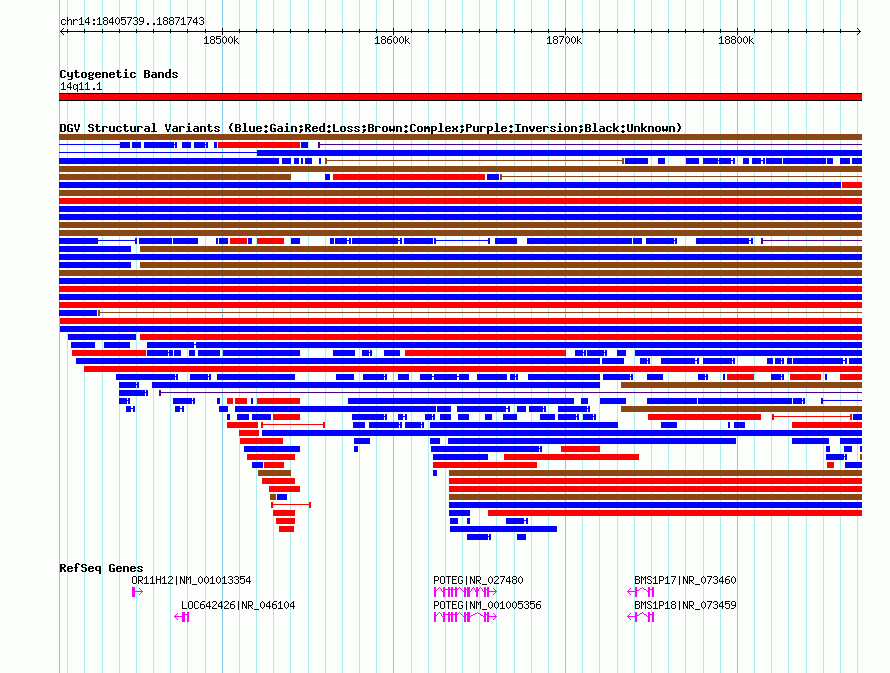The width and height of the screenshot is (890, 673).
Task: Open the POTEG NR_027480 transcript glyph
Action: click(x=465, y=592)
